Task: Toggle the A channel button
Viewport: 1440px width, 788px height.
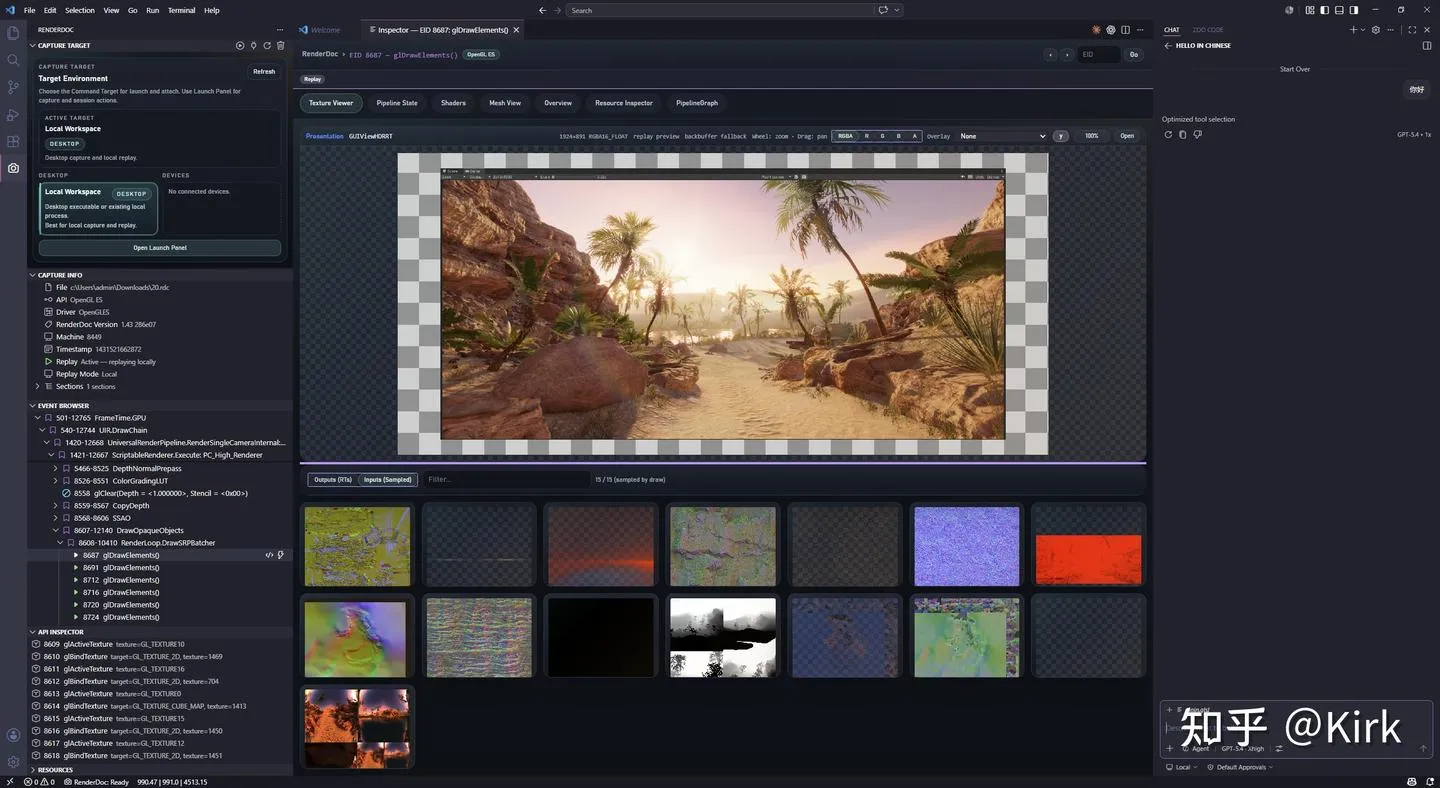Action: coord(914,136)
